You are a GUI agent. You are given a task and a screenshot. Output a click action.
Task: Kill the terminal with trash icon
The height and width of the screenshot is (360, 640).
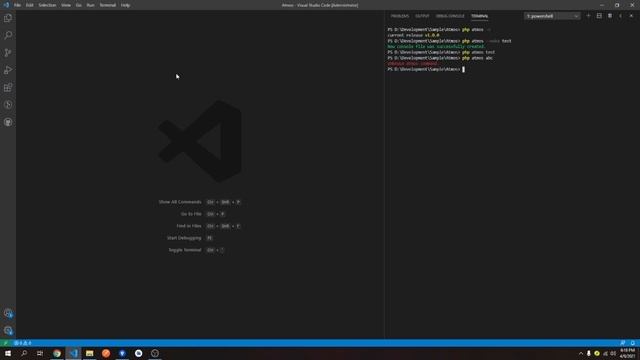[x=610, y=16]
